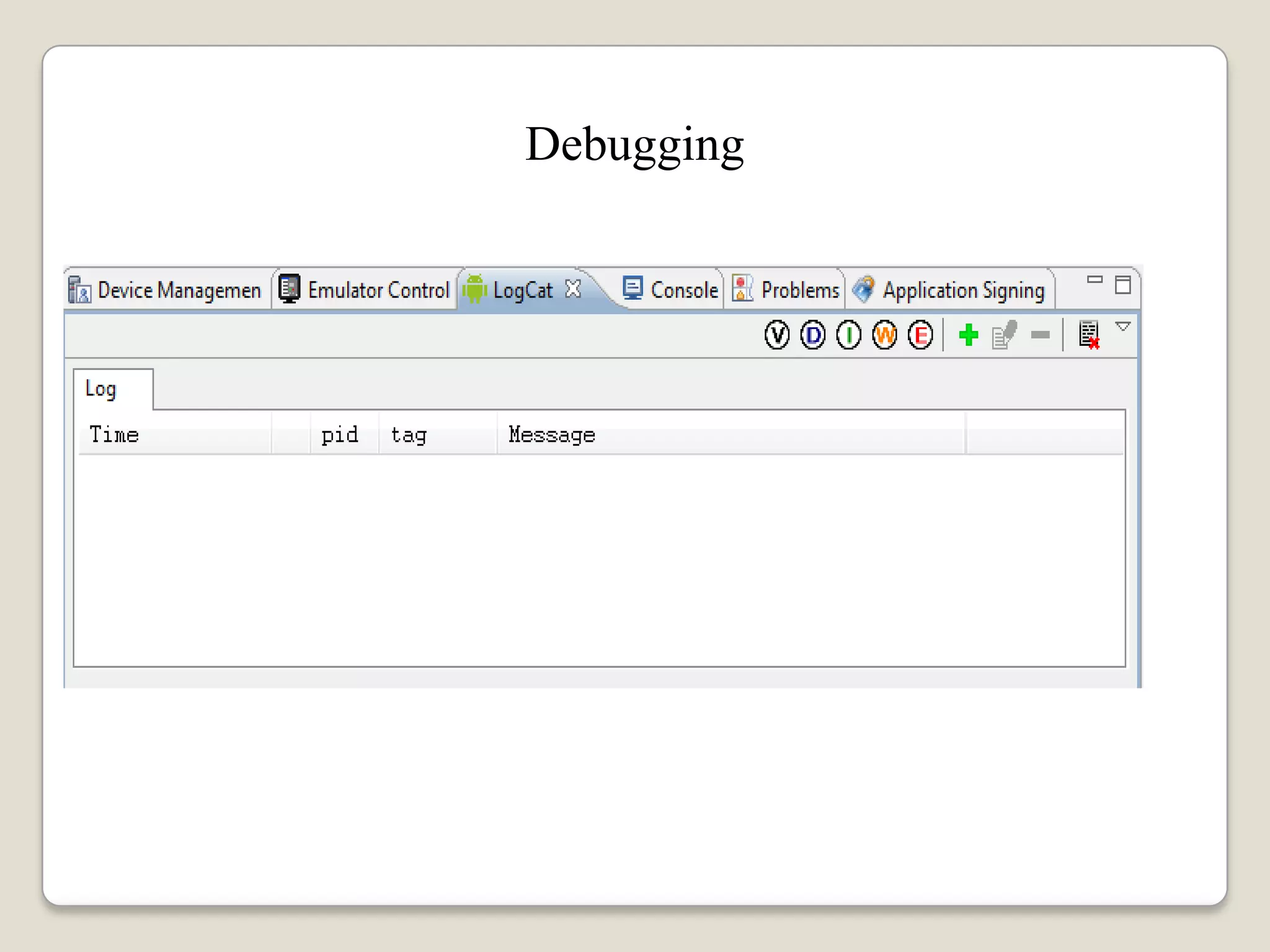Switch to the Console tab
The height and width of the screenshot is (952, 1270).
point(670,289)
